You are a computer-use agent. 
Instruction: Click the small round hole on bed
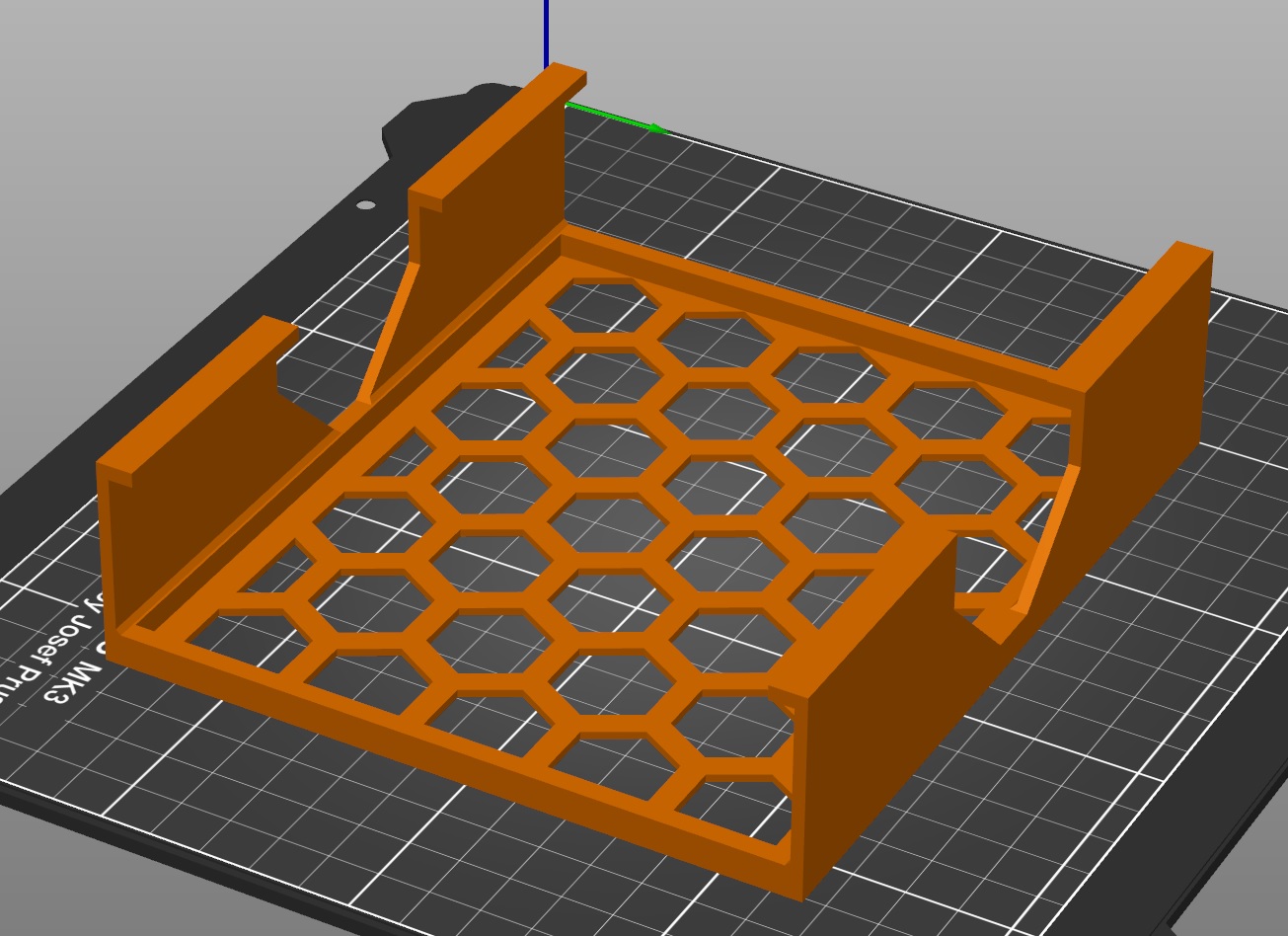(x=366, y=205)
